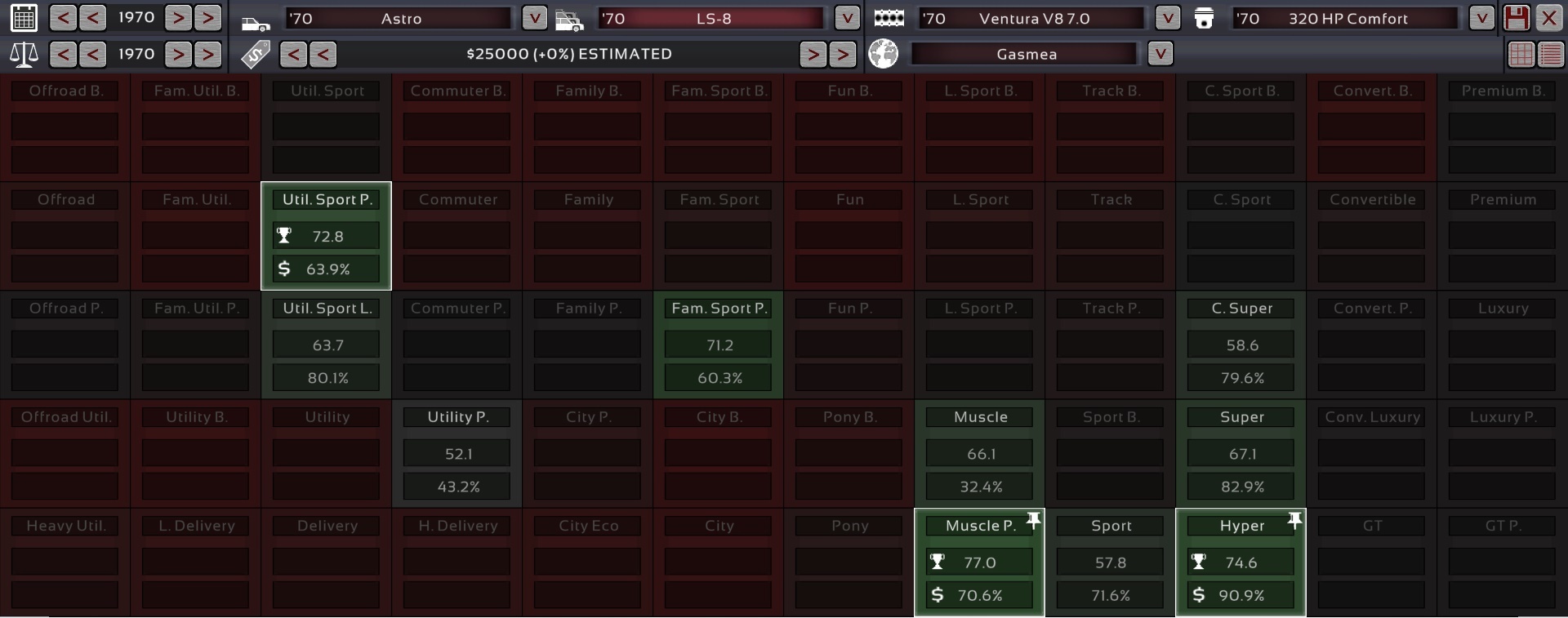Open the Gasmea region dropdown
This screenshot has width=1568, height=618.
point(1160,55)
